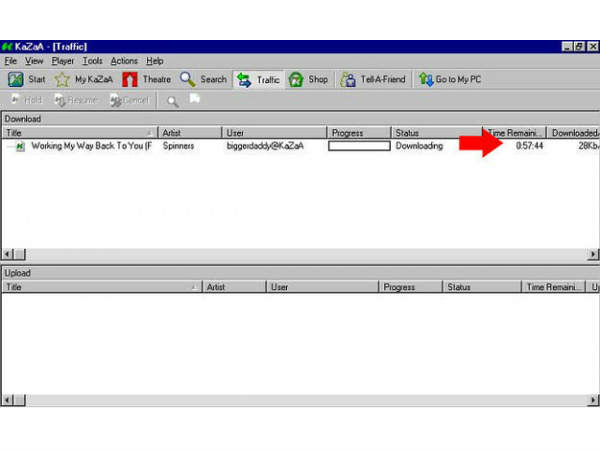Click Download pane left scroll arrow
This screenshot has height=450, width=600.
point(7,254)
